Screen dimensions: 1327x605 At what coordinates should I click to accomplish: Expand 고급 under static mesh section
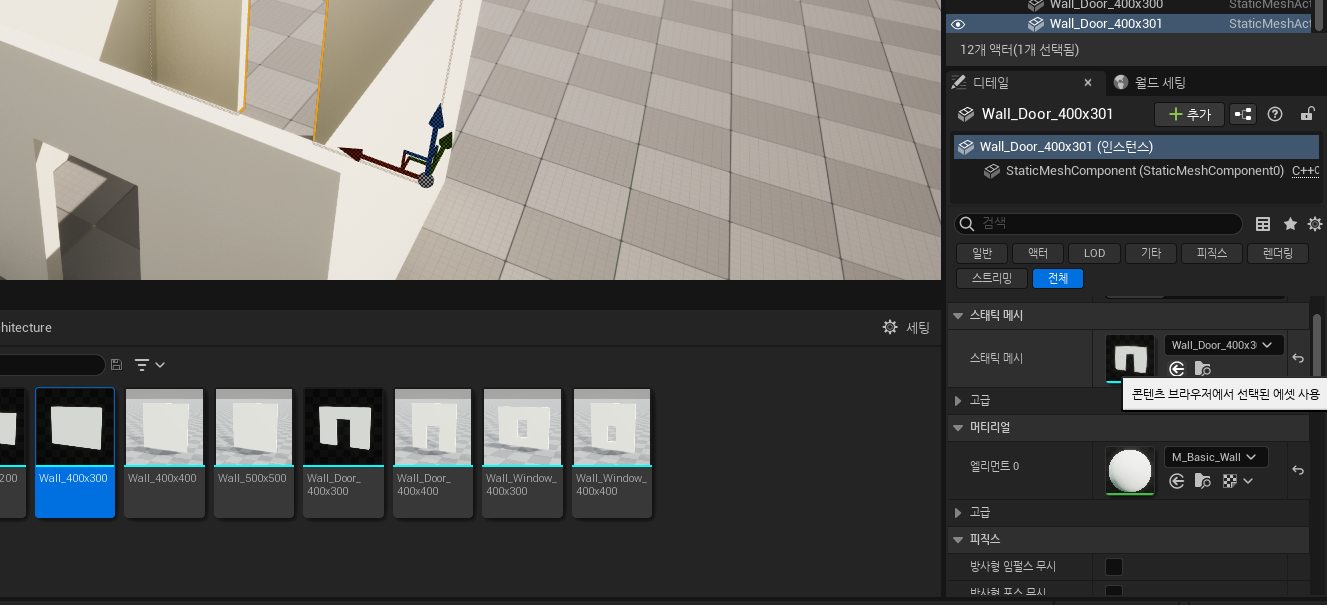[958, 400]
